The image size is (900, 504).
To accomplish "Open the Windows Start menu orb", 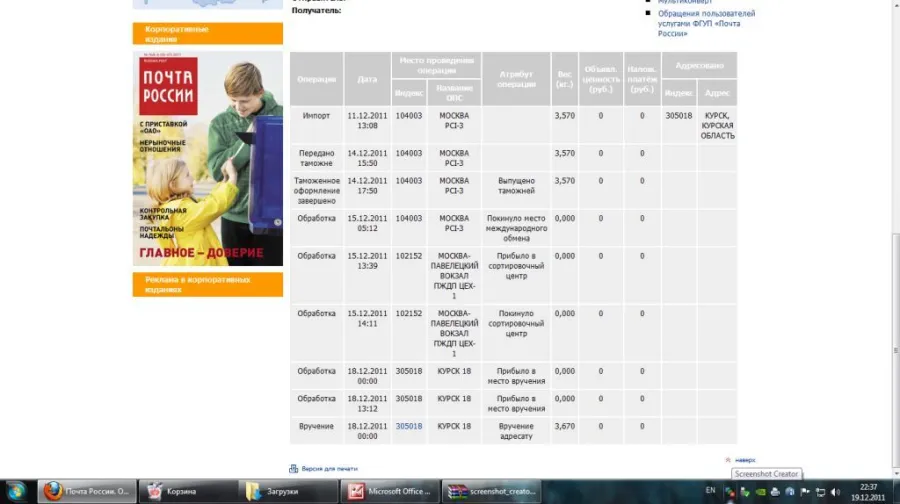I will click(x=15, y=491).
